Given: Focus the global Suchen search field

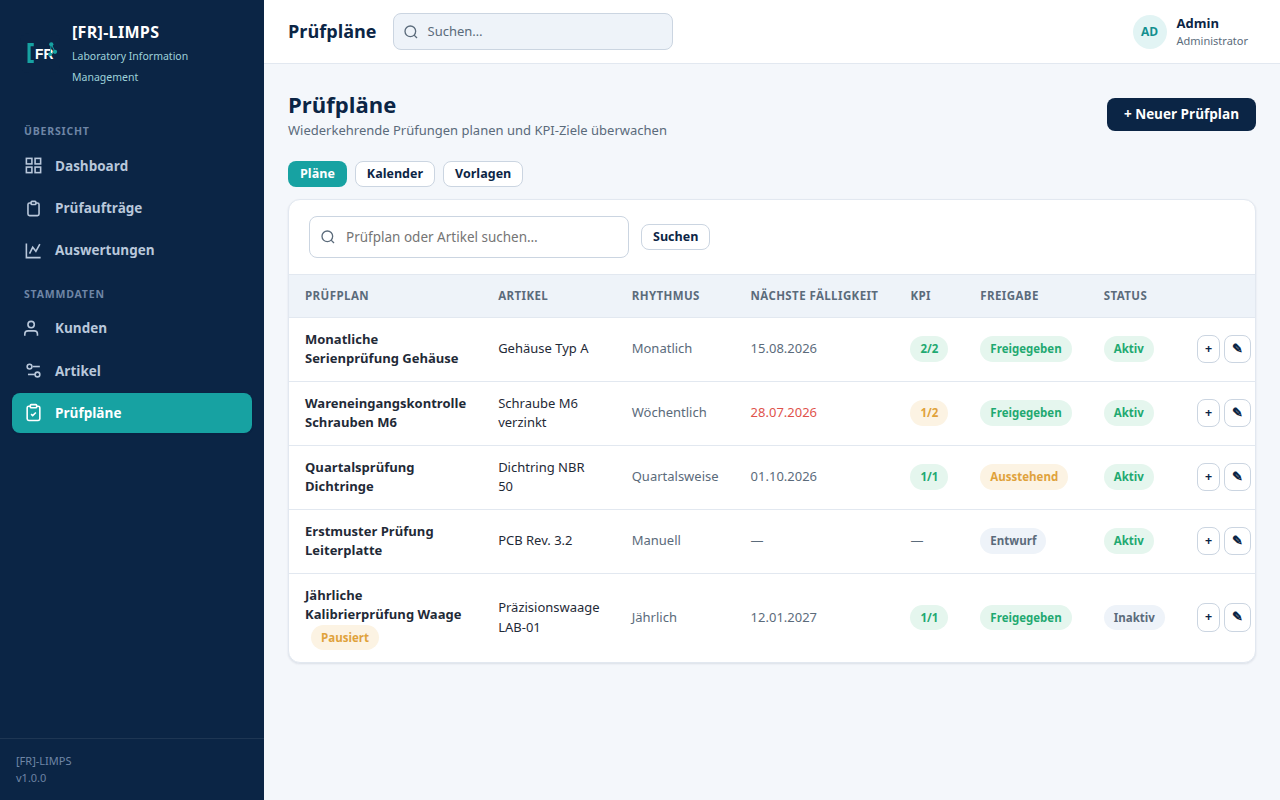Looking at the screenshot, I should (x=533, y=31).
